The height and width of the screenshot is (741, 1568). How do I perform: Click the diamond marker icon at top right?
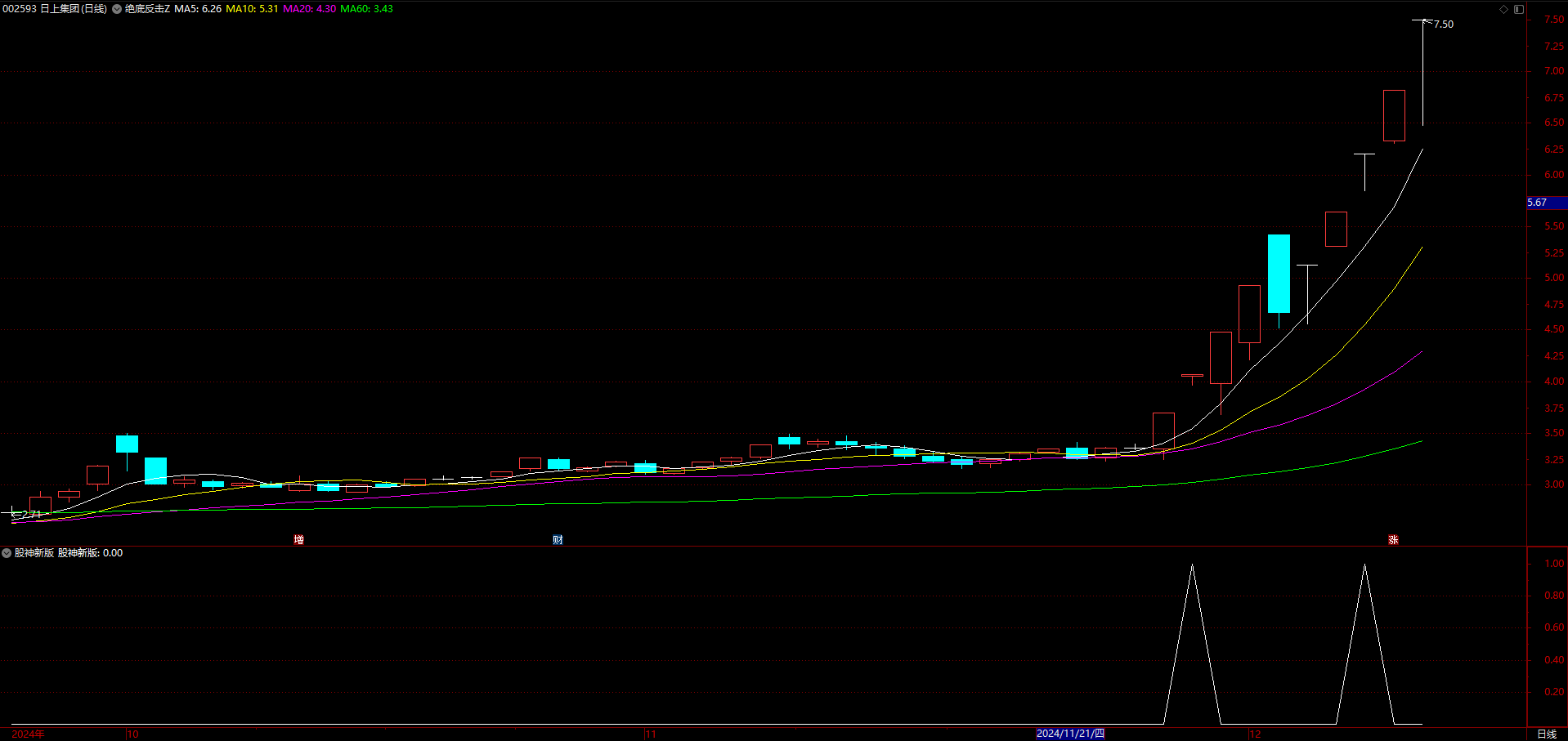click(1503, 9)
